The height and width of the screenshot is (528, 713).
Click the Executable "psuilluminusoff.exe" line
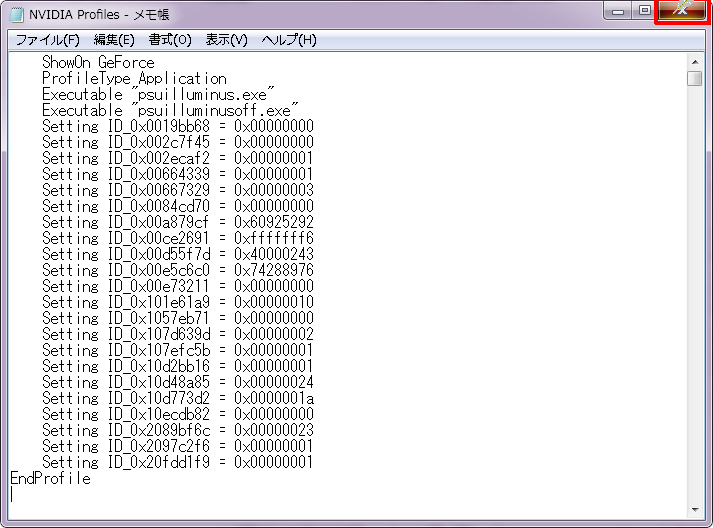tap(170, 110)
